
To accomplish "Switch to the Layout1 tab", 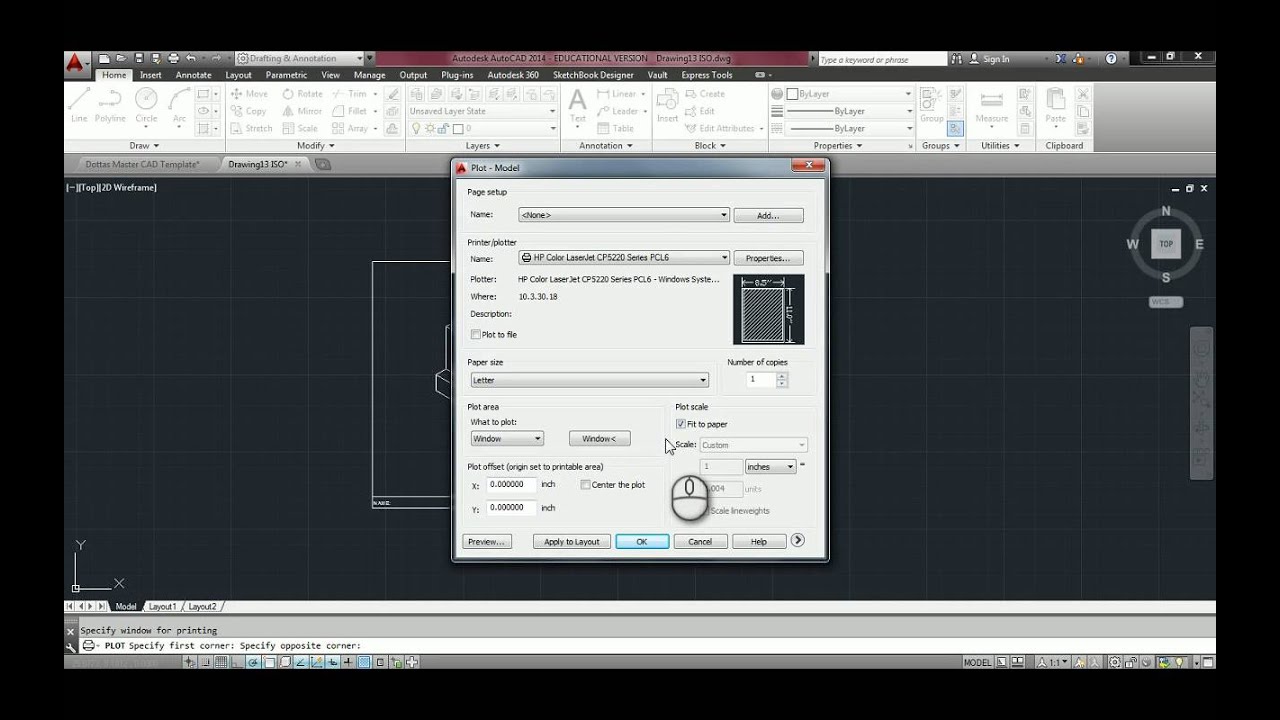I will 162,606.
